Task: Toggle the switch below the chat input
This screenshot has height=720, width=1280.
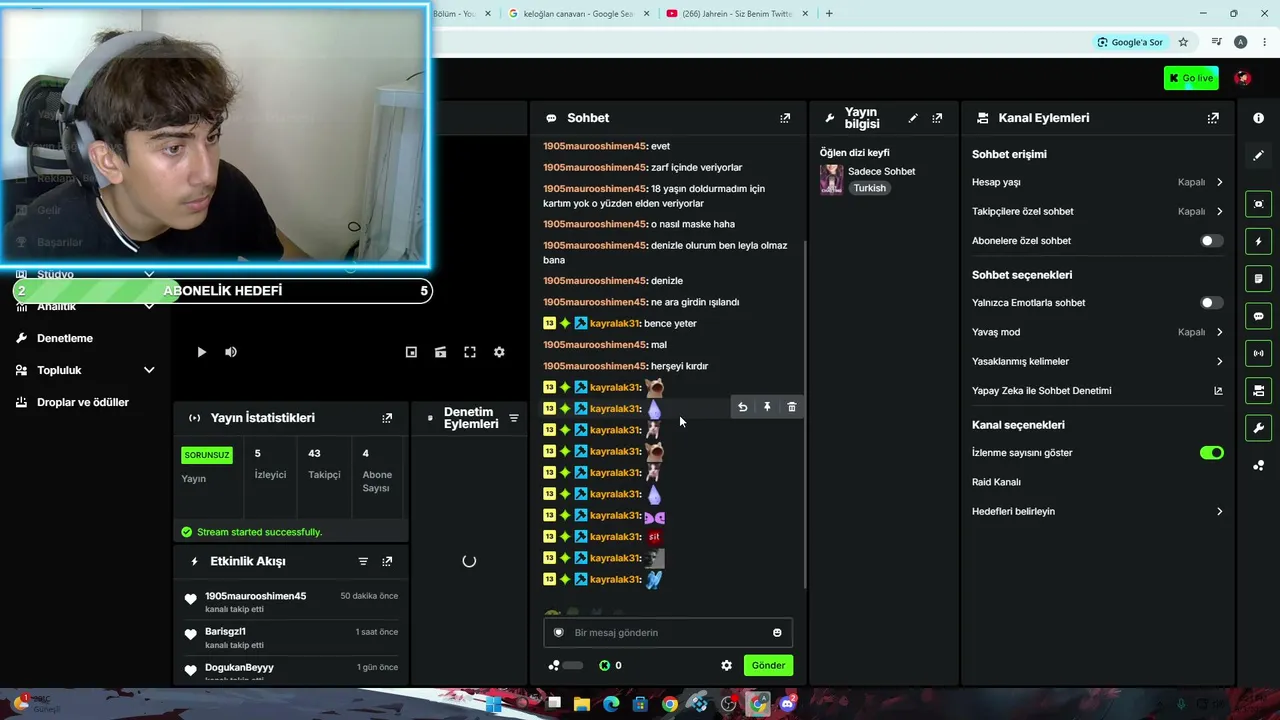Action: click(x=572, y=666)
